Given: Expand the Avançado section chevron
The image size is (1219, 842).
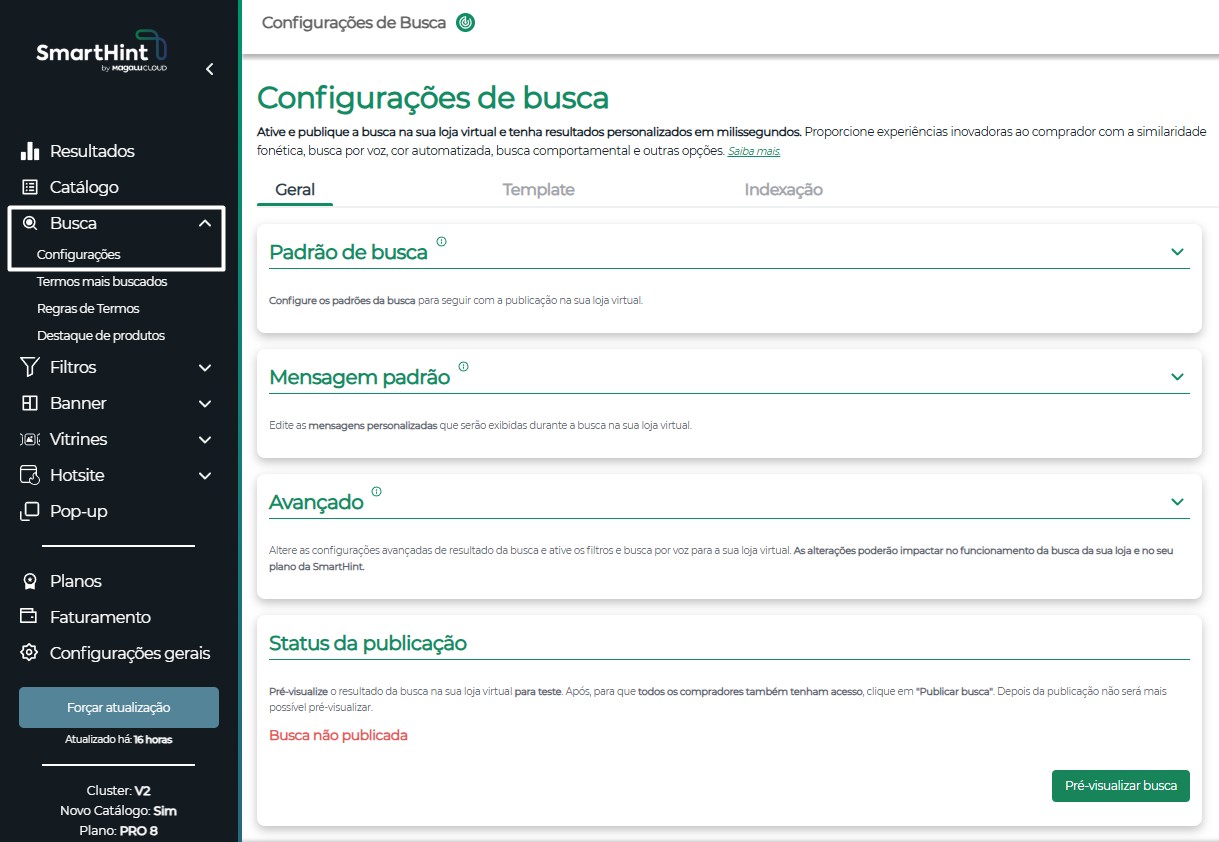Looking at the screenshot, I should (x=1177, y=502).
